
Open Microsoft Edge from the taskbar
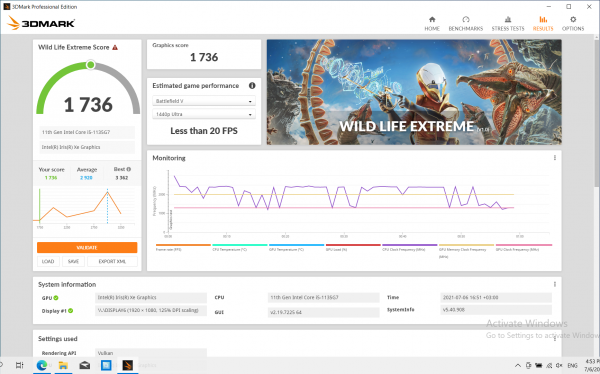[x=42, y=365]
